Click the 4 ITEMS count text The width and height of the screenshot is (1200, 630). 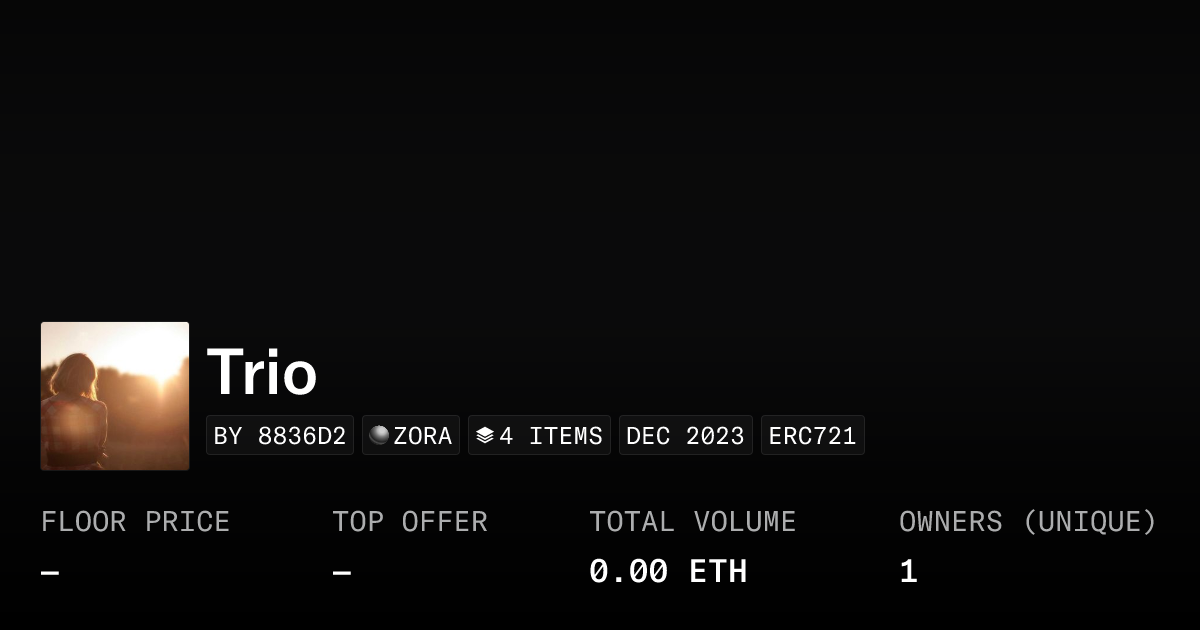[x=551, y=436]
